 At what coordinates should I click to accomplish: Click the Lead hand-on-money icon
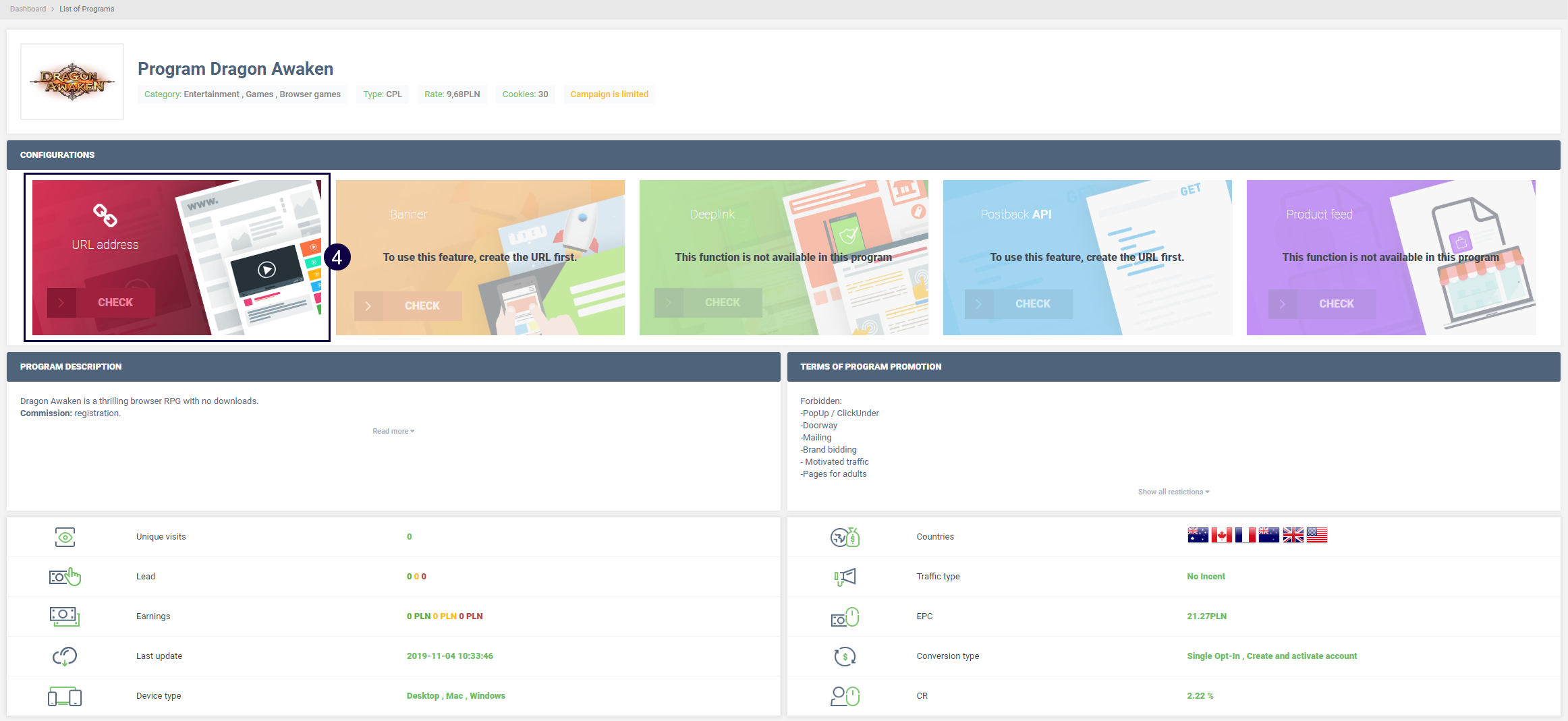tap(65, 577)
